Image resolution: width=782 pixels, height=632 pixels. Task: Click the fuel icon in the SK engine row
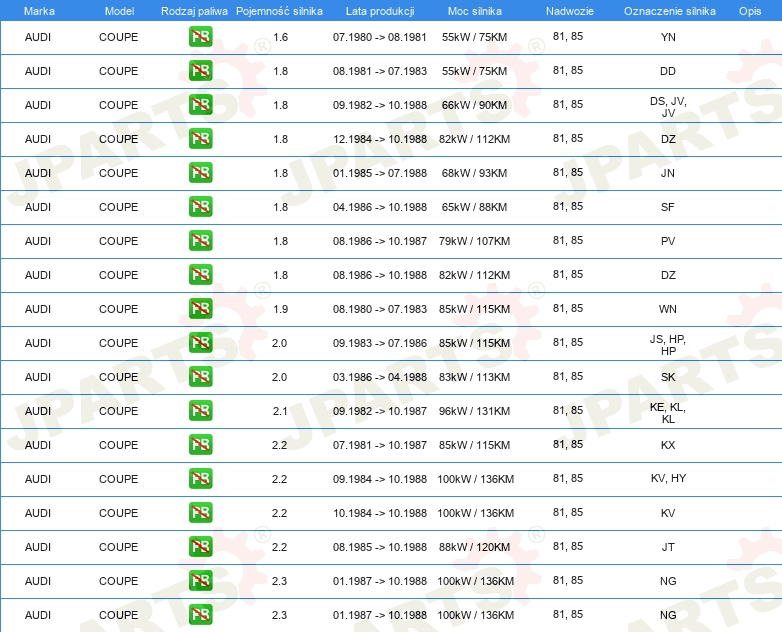[x=200, y=377]
